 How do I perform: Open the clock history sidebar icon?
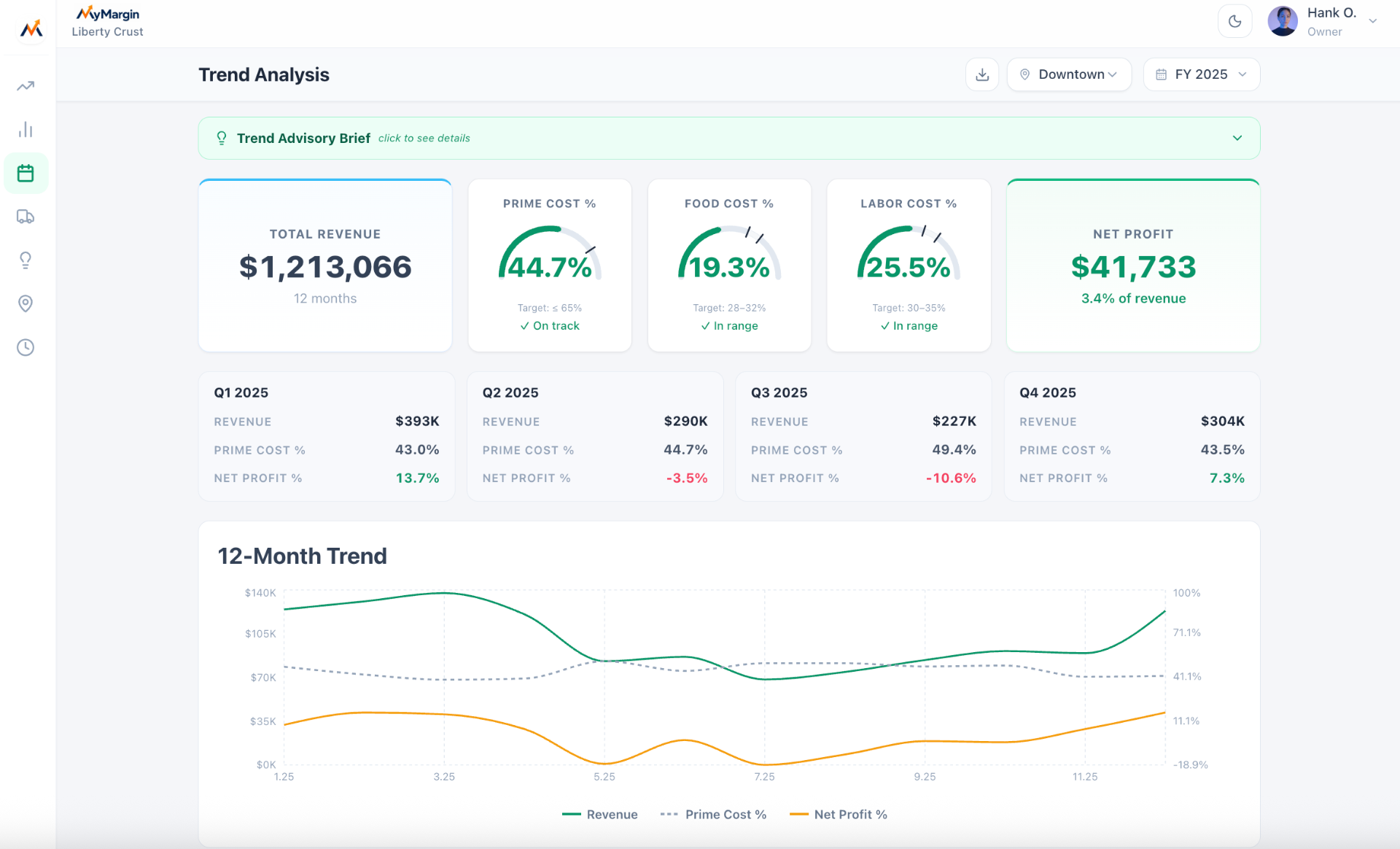(26, 347)
